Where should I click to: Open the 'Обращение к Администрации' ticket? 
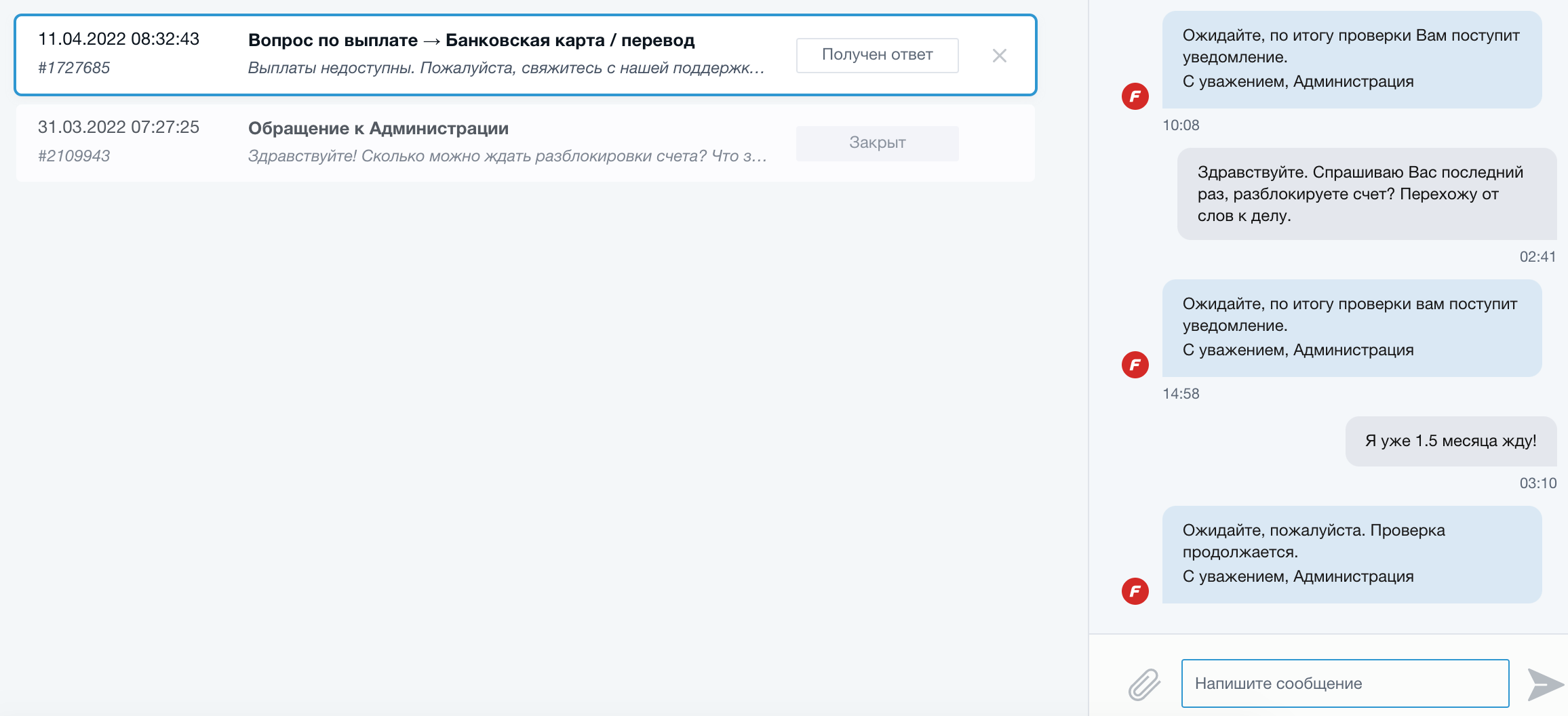click(378, 129)
